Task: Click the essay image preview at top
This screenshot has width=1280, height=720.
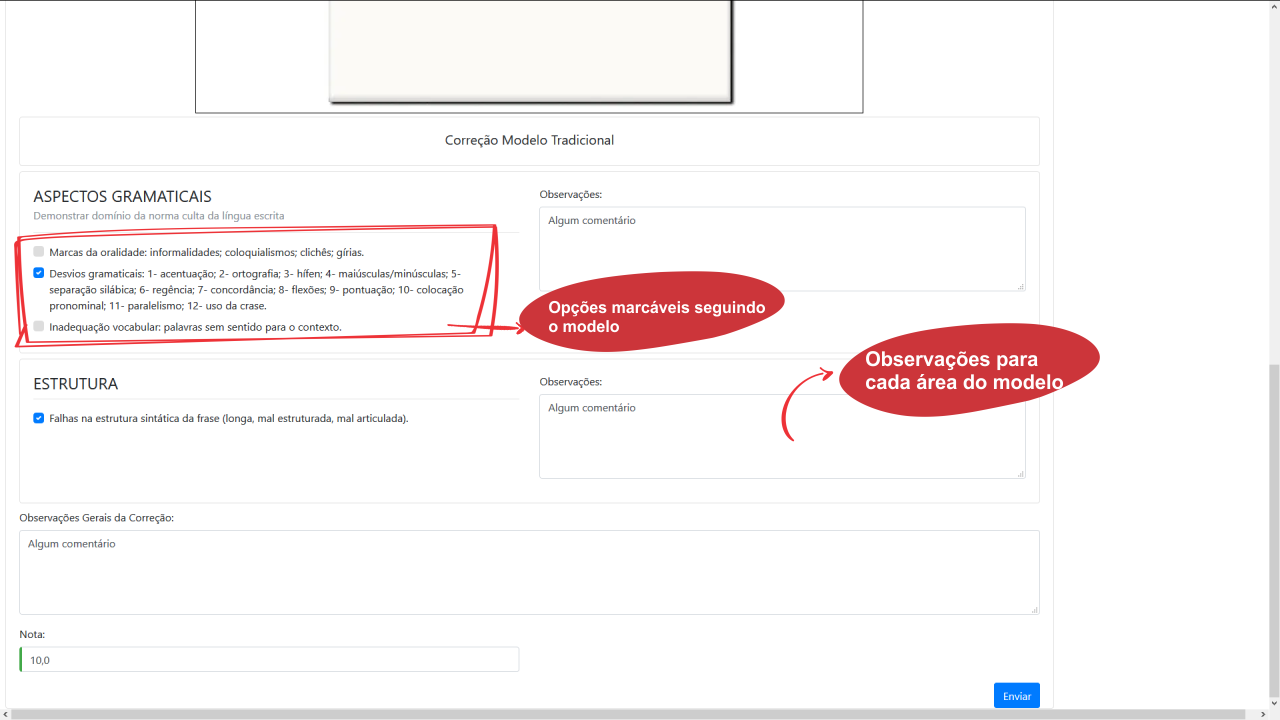Action: [530, 50]
